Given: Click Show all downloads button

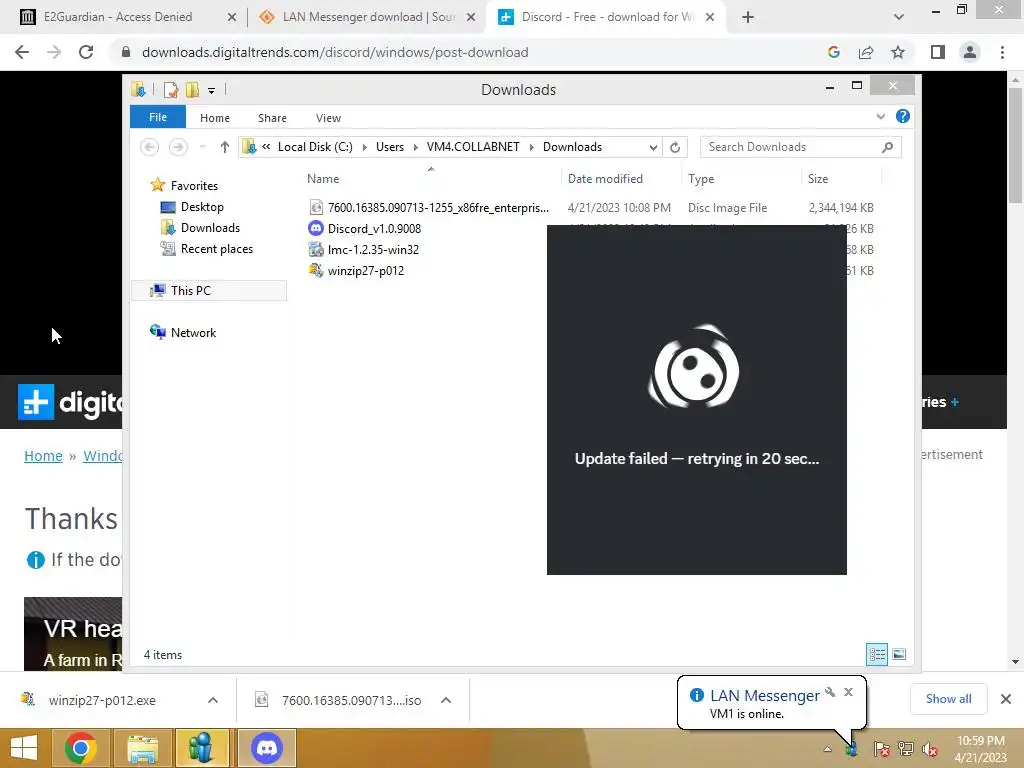Looking at the screenshot, I should [x=948, y=699].
